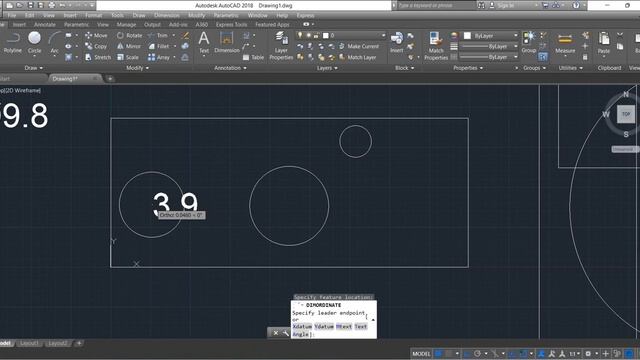Click the Paste clipboard button
The height and width of the screenshot is (360, 640).
[603, 43]
